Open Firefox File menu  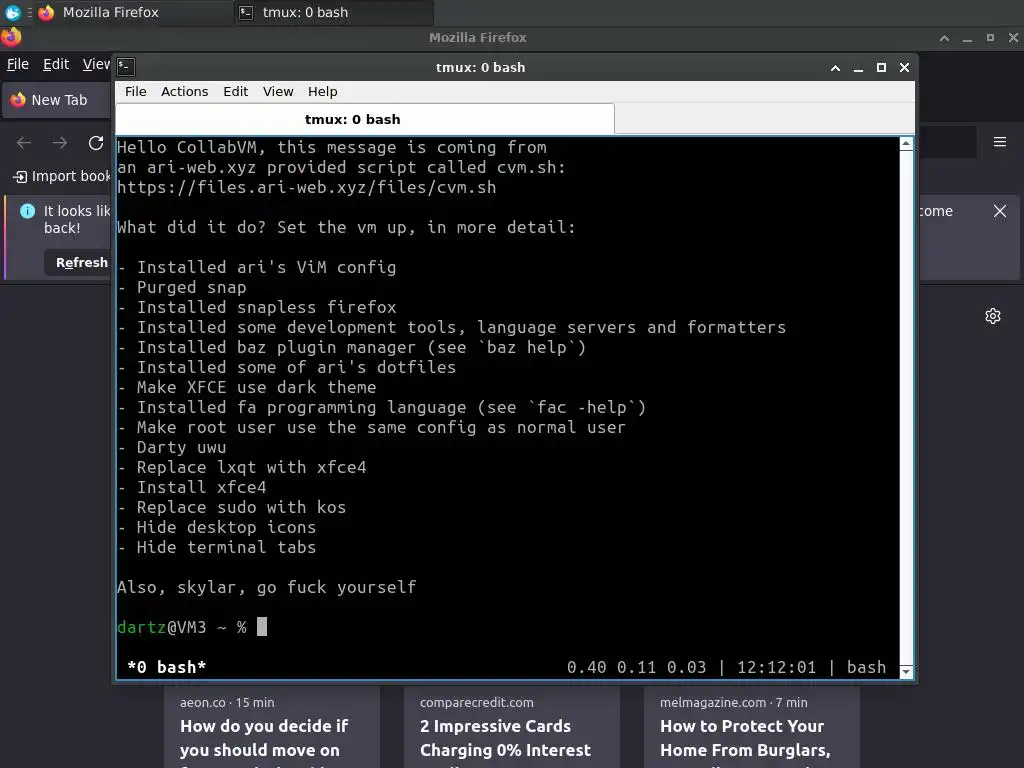click(x=18, y=64)
